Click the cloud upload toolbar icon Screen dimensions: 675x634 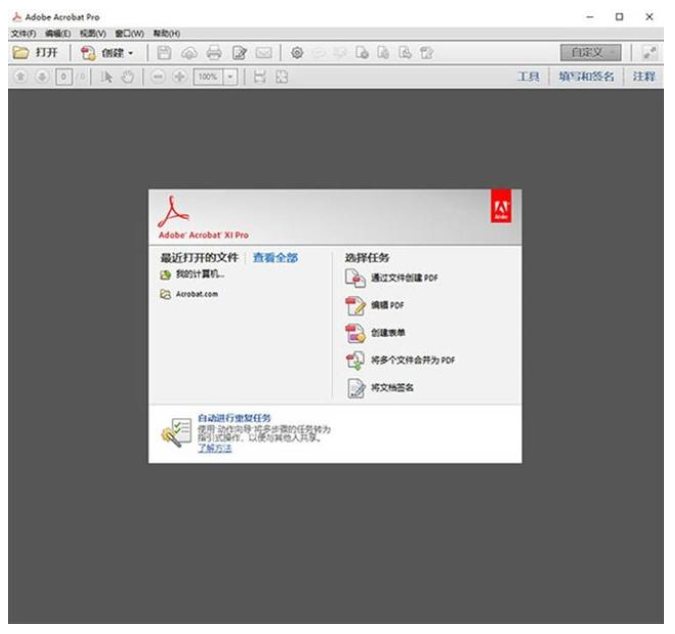tap(188, 52)
